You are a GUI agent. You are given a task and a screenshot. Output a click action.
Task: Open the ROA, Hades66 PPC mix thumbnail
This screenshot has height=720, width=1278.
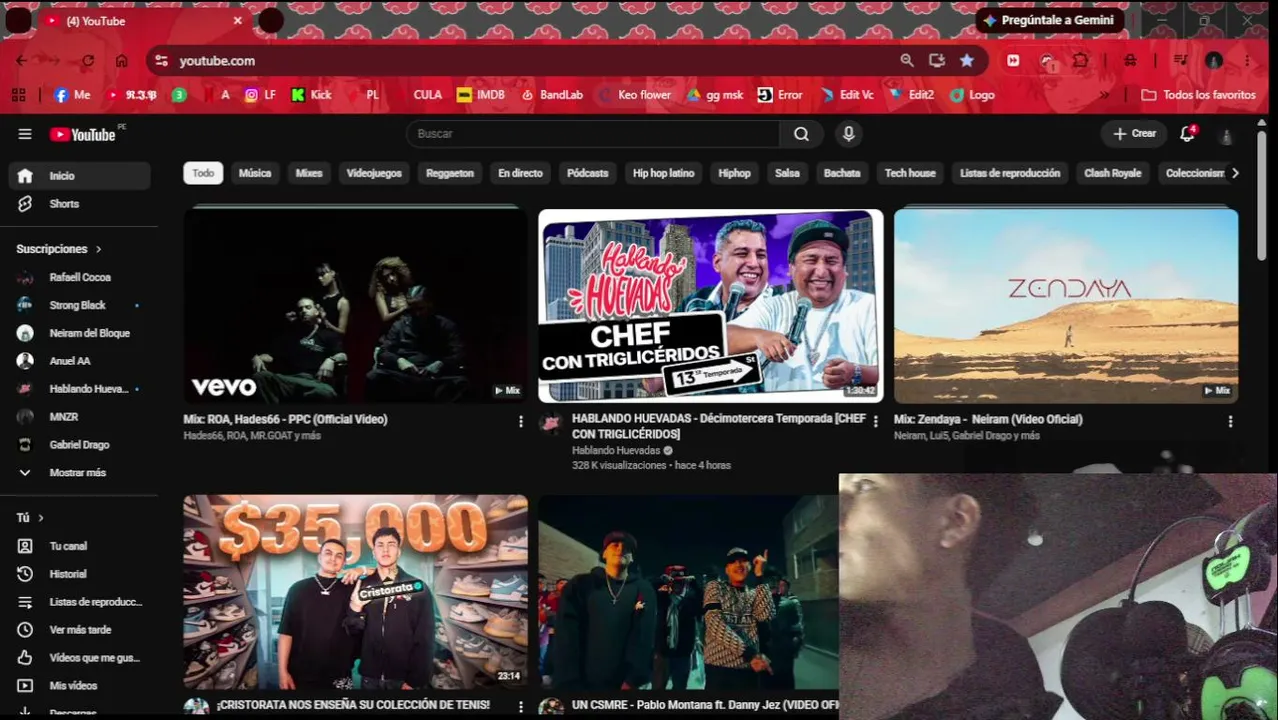(x=355, y=306)
